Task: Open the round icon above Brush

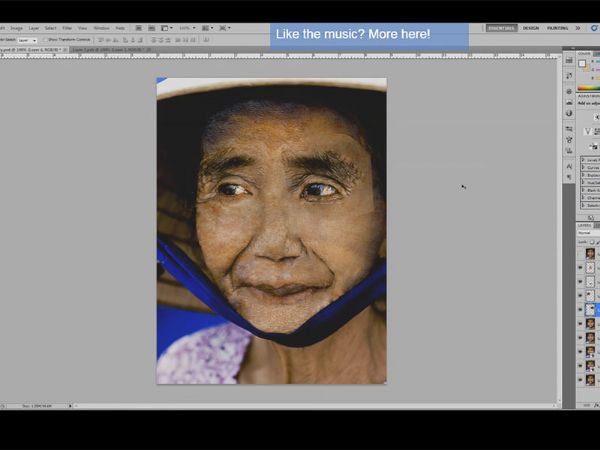Action: click(x=569, y=91)
